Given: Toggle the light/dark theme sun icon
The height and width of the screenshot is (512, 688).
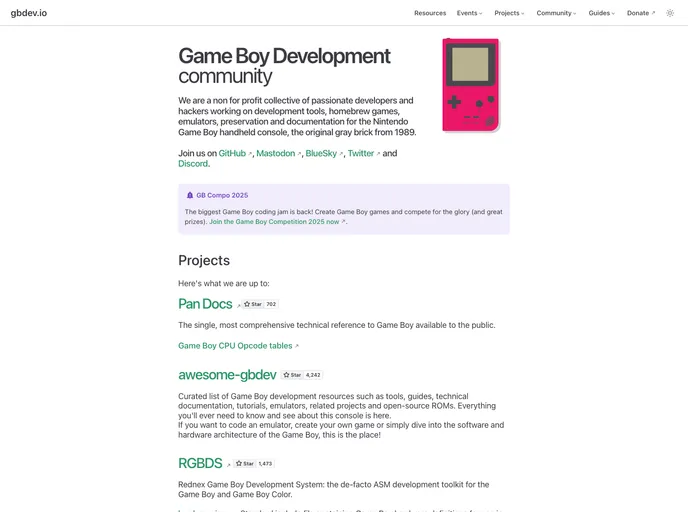Looking at the screenshot, I should [x=670, y=13].
